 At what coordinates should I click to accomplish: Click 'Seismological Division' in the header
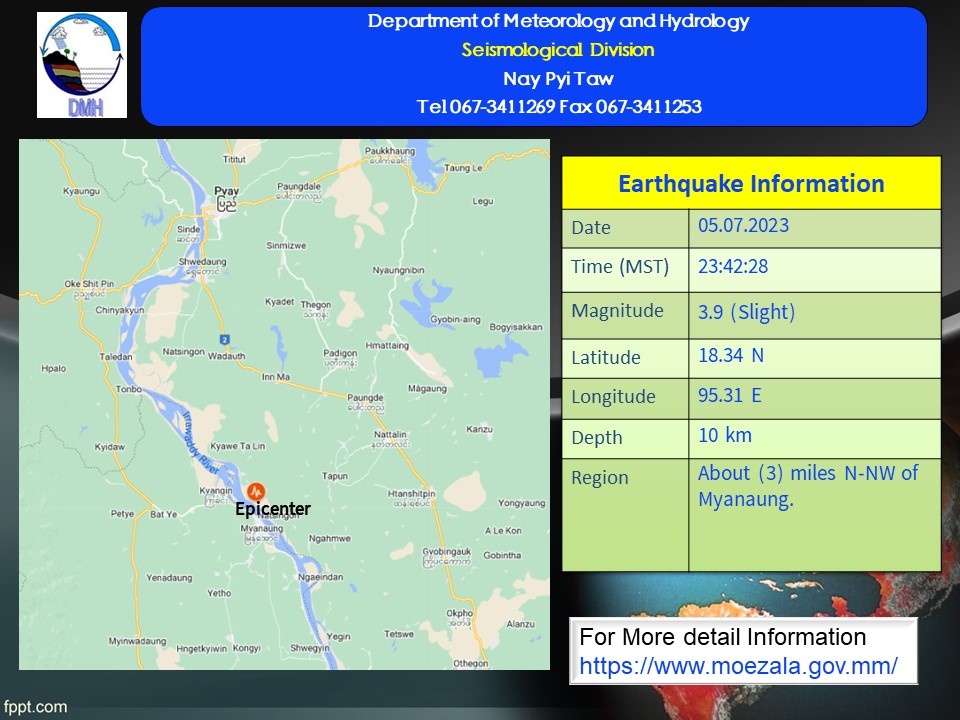[558, 50]
